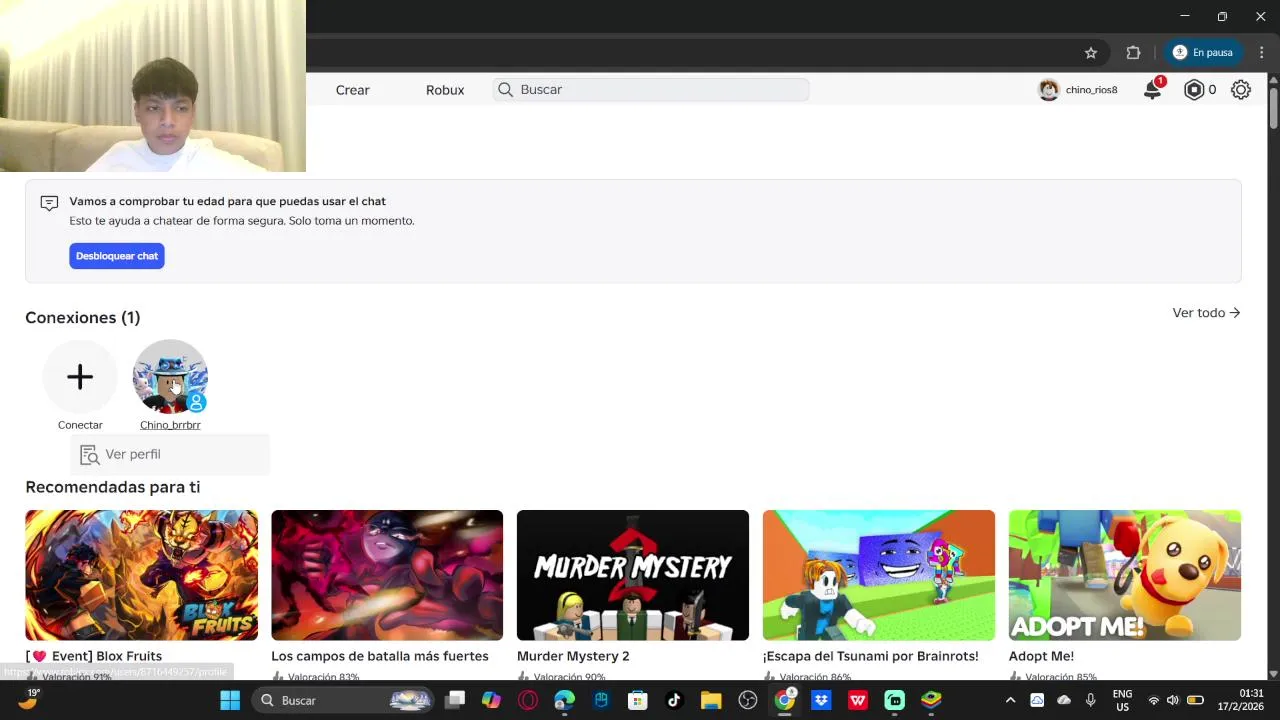Open Opera browser from the taskbar
Screen dimensions: 1280x720
click(528, 700)
